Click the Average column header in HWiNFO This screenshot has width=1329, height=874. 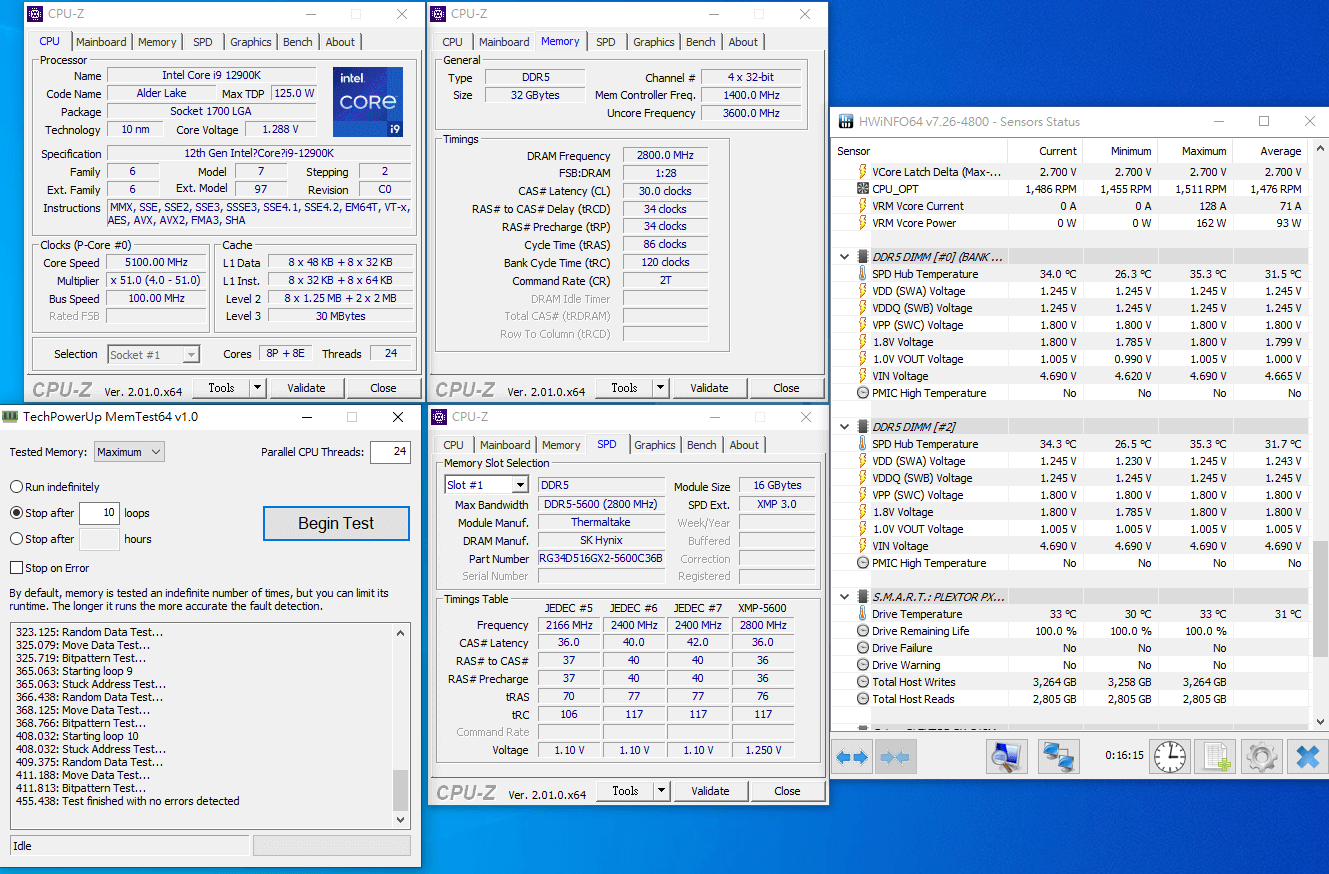point(1270,151)
